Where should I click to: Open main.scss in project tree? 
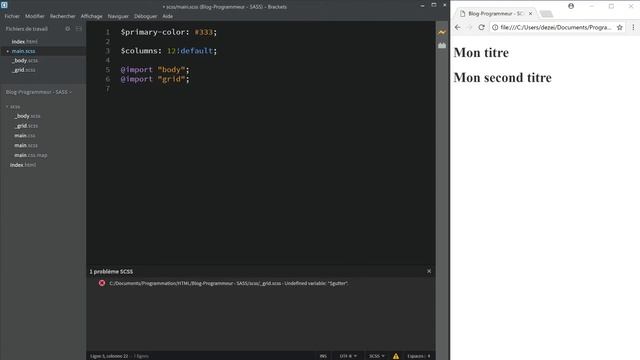[26, 145]
